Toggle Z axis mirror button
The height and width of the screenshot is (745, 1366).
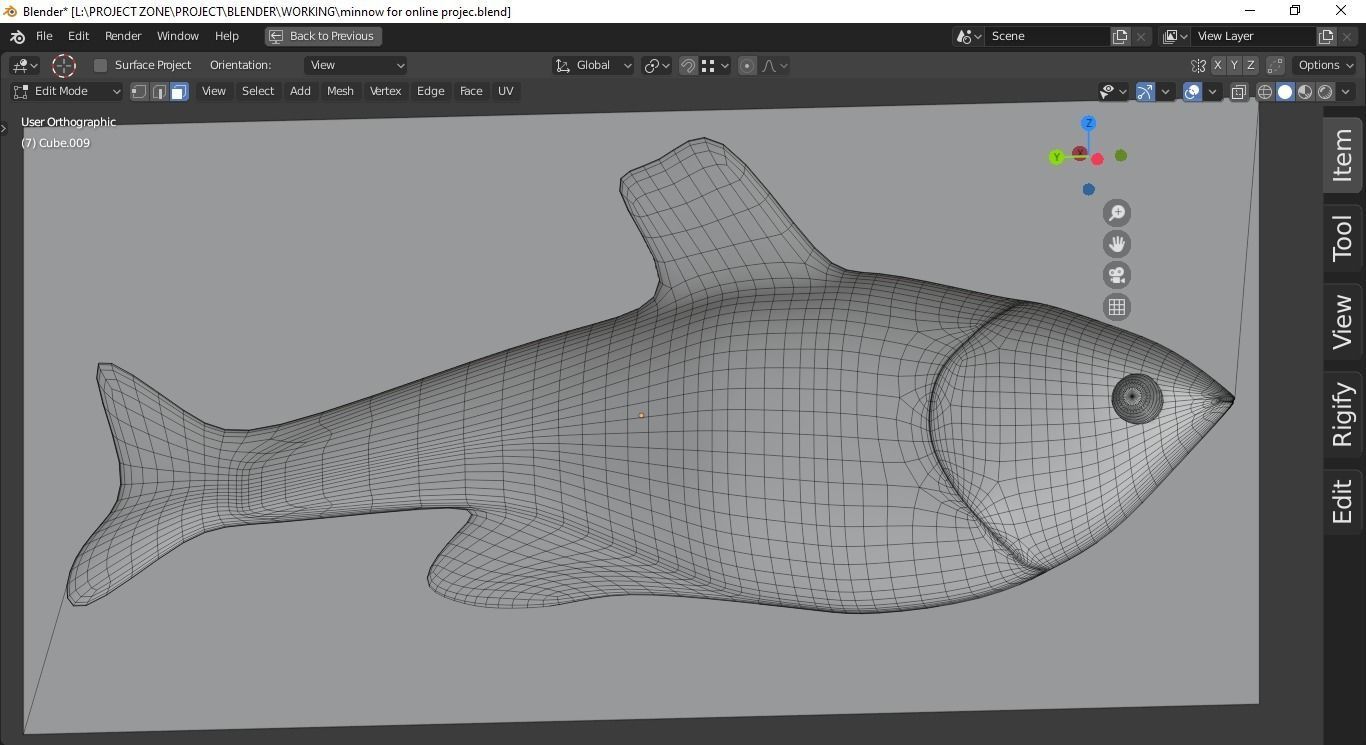pos(1250,65)
